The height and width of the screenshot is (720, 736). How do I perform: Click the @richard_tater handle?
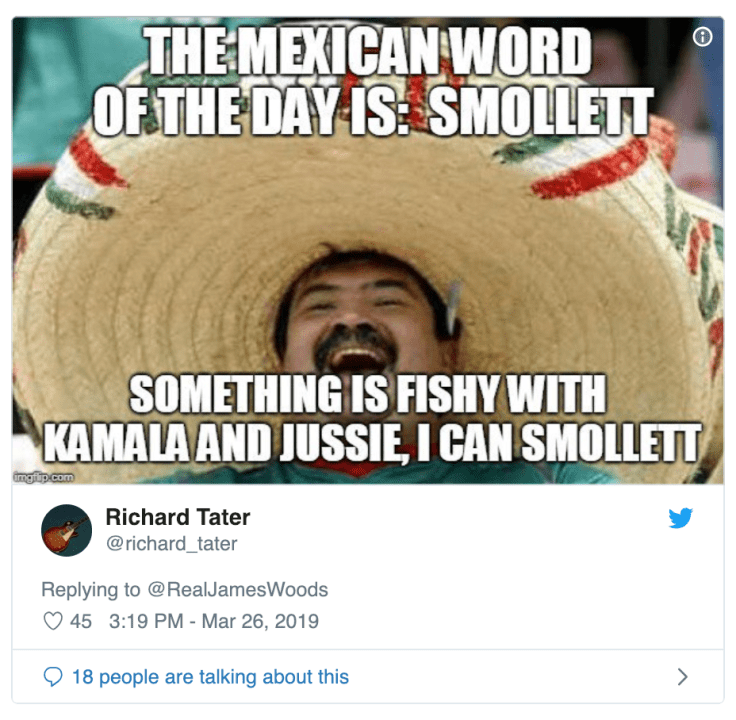[171, 543]
